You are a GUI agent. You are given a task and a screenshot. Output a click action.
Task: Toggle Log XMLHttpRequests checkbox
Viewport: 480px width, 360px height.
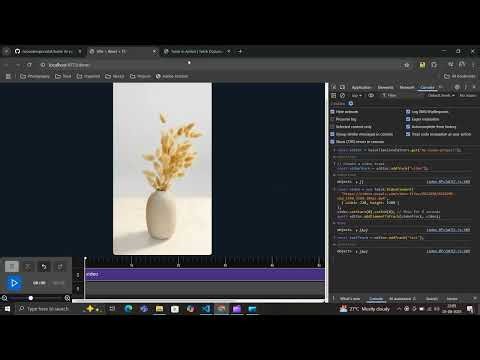coord(408,112)
